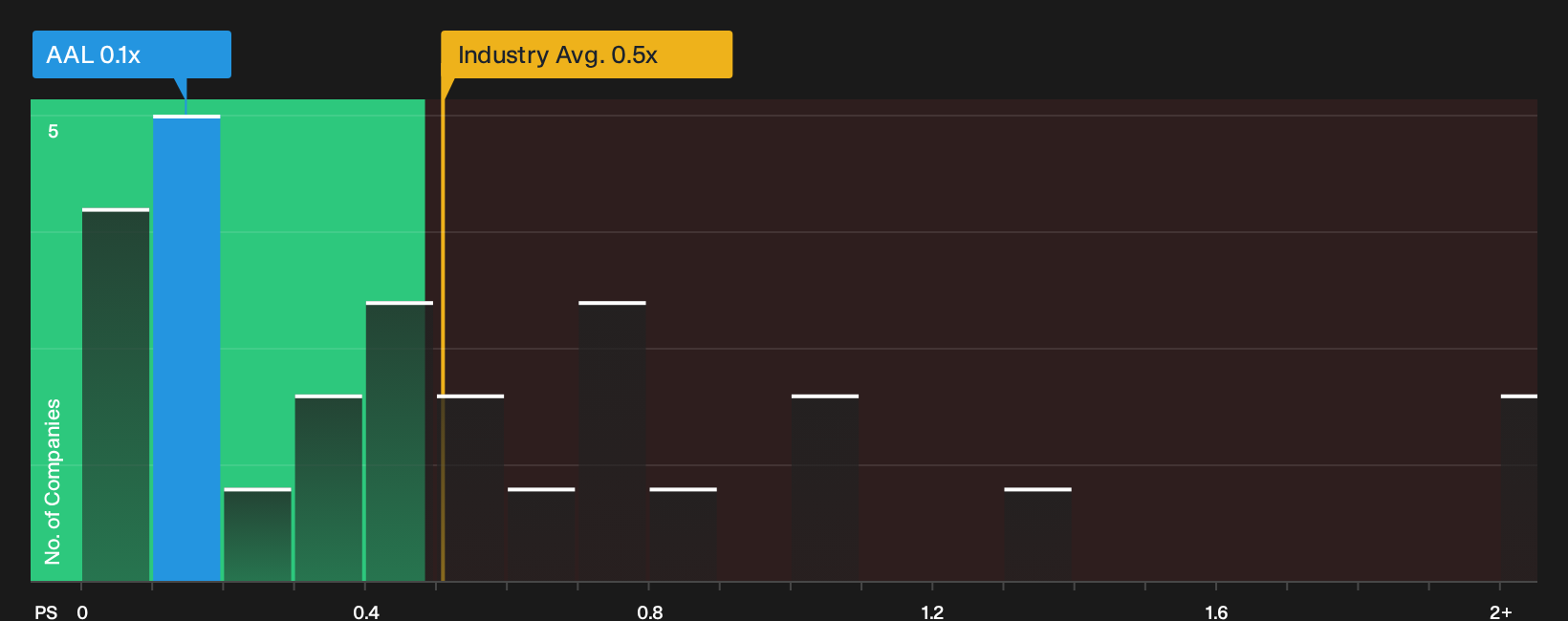
Task: Click the bar starting at 0.4 tick
Action: [x=400, y=441]
